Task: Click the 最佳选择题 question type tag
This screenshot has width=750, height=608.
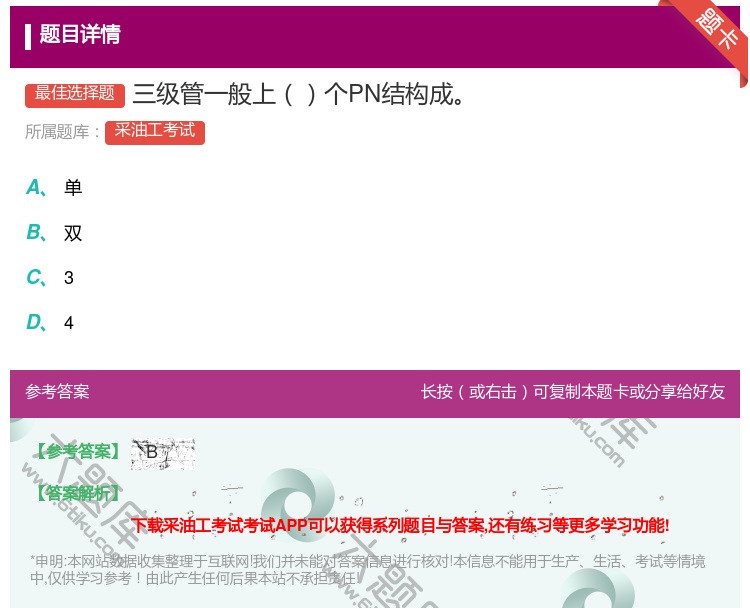Action: (75, 95)
